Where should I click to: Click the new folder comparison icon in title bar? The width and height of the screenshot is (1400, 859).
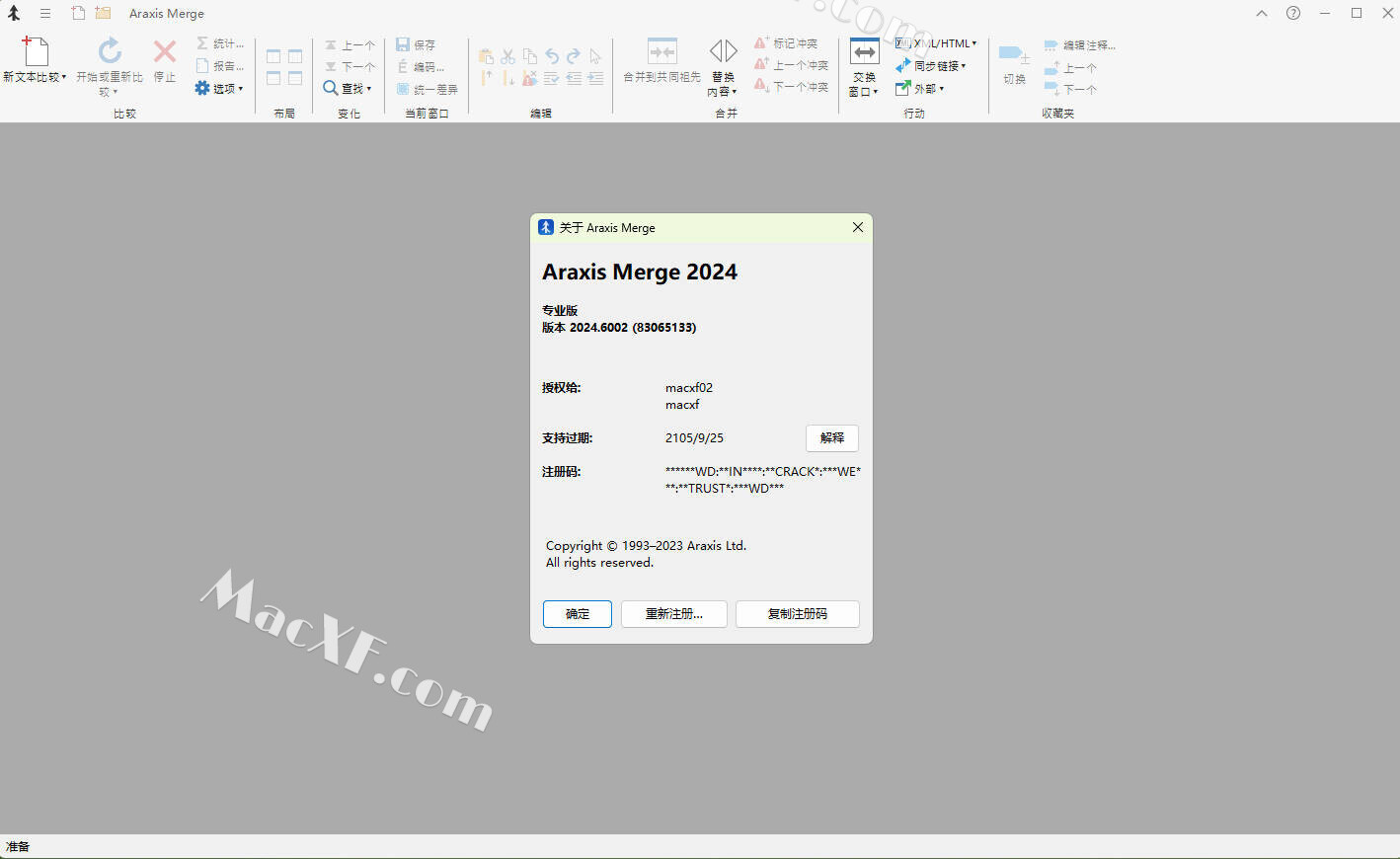[x=103, y=13]
